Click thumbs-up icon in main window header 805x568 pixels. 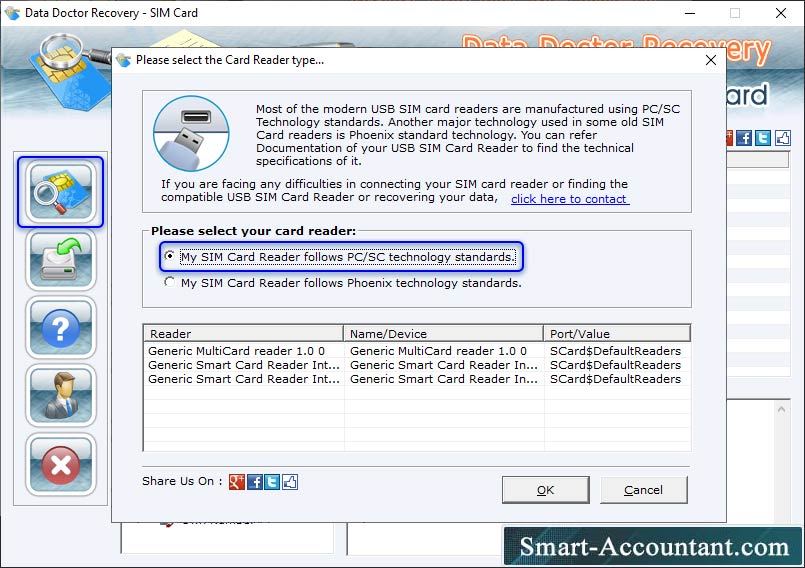[x=782, y=138]
